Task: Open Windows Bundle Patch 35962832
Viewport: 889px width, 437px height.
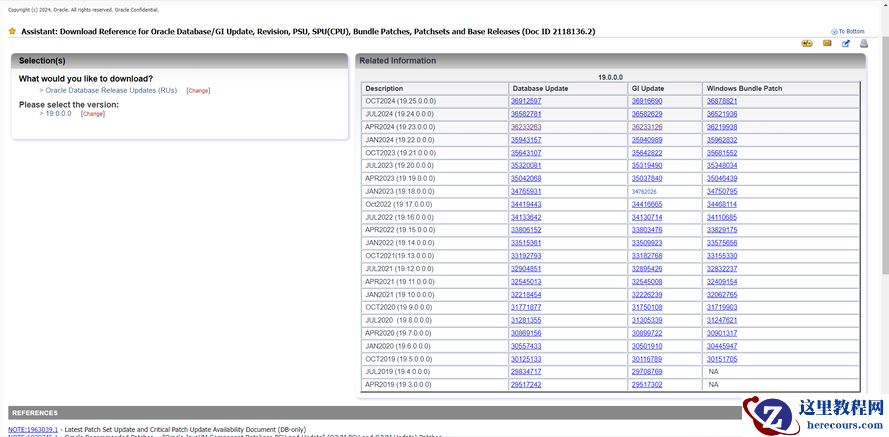Action: pos(722,140)
